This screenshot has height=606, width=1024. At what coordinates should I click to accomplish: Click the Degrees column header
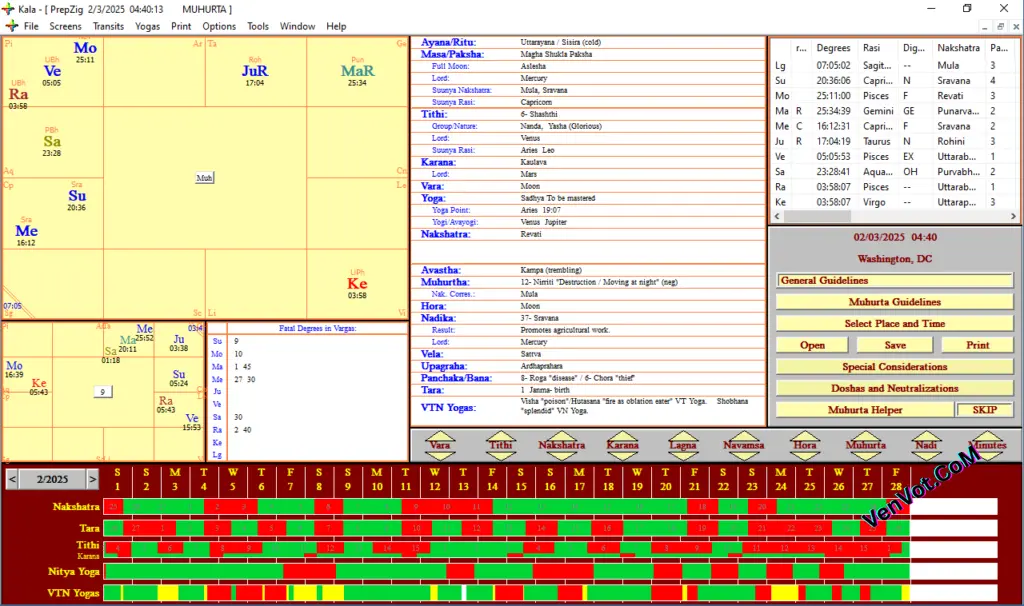(833, 48)
